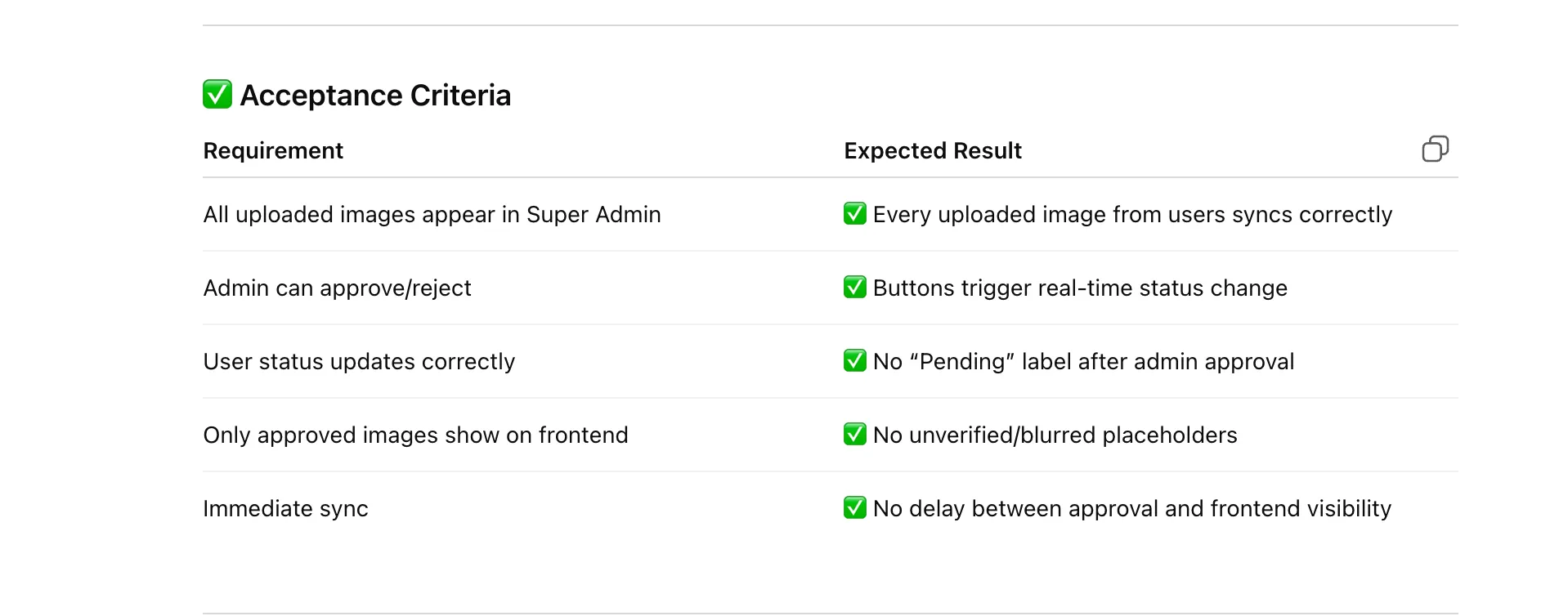The image size is (1568, 616).
Task: Click "All uploaded images appear in Super Admin" cell
Action: coord(432,215)
